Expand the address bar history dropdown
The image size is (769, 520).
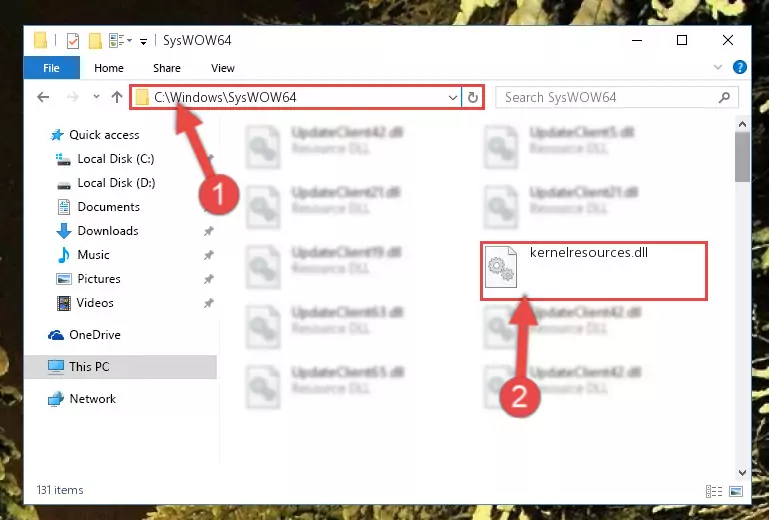tap(453, 98)
